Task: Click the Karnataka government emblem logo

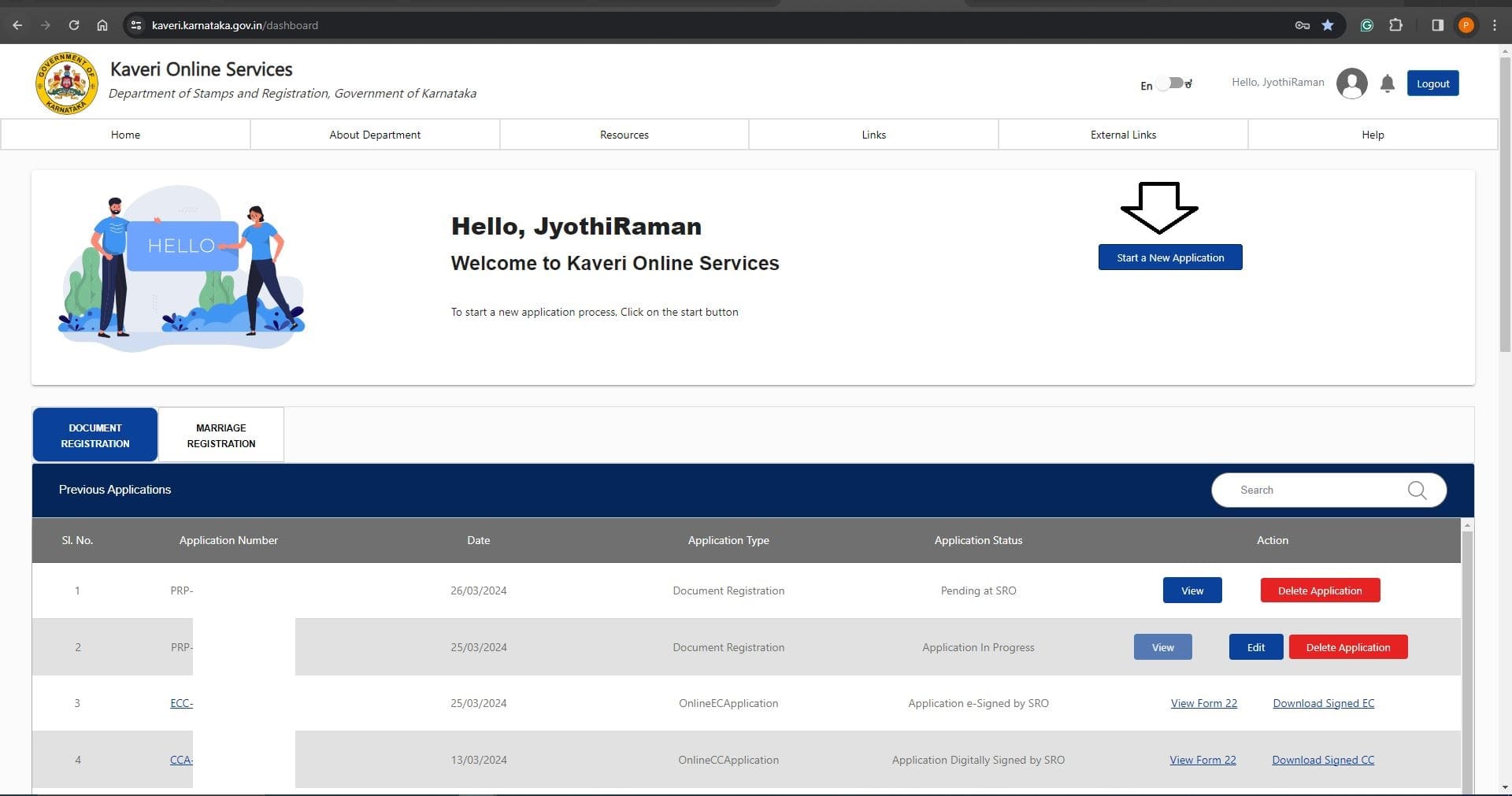Action: tap(67, 83)
